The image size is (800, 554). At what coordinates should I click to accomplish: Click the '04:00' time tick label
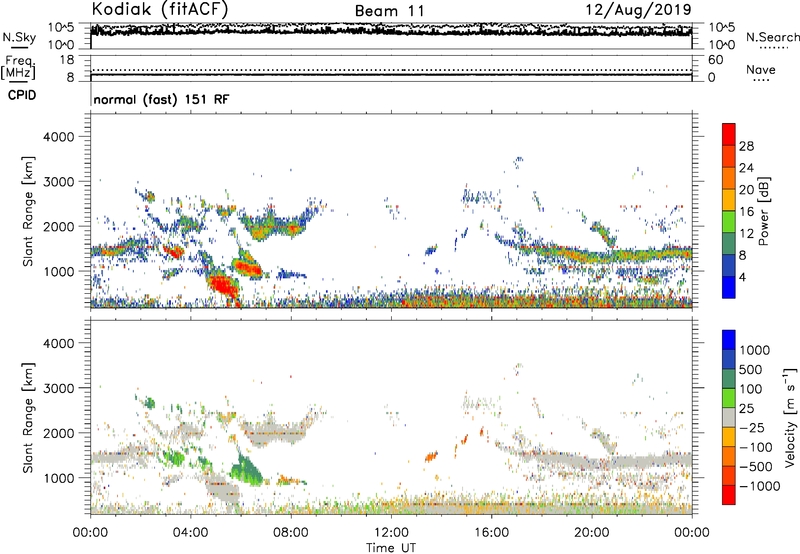(x=190, y=533)
